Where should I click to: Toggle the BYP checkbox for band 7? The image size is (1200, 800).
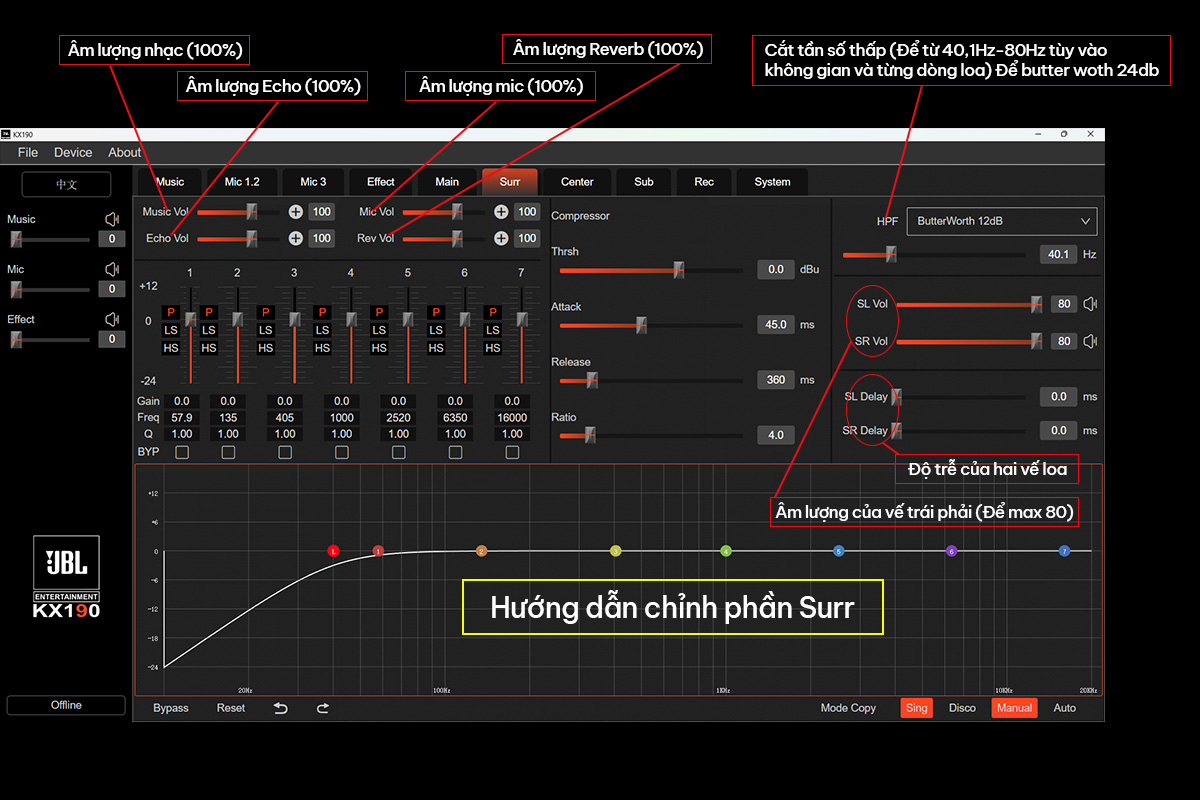[512, 452]
